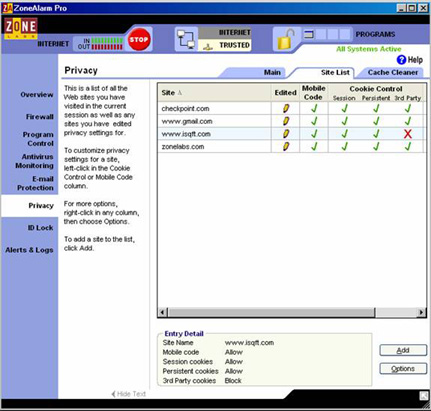
Task: Click the Mobile Code column header
Action: 314,93
